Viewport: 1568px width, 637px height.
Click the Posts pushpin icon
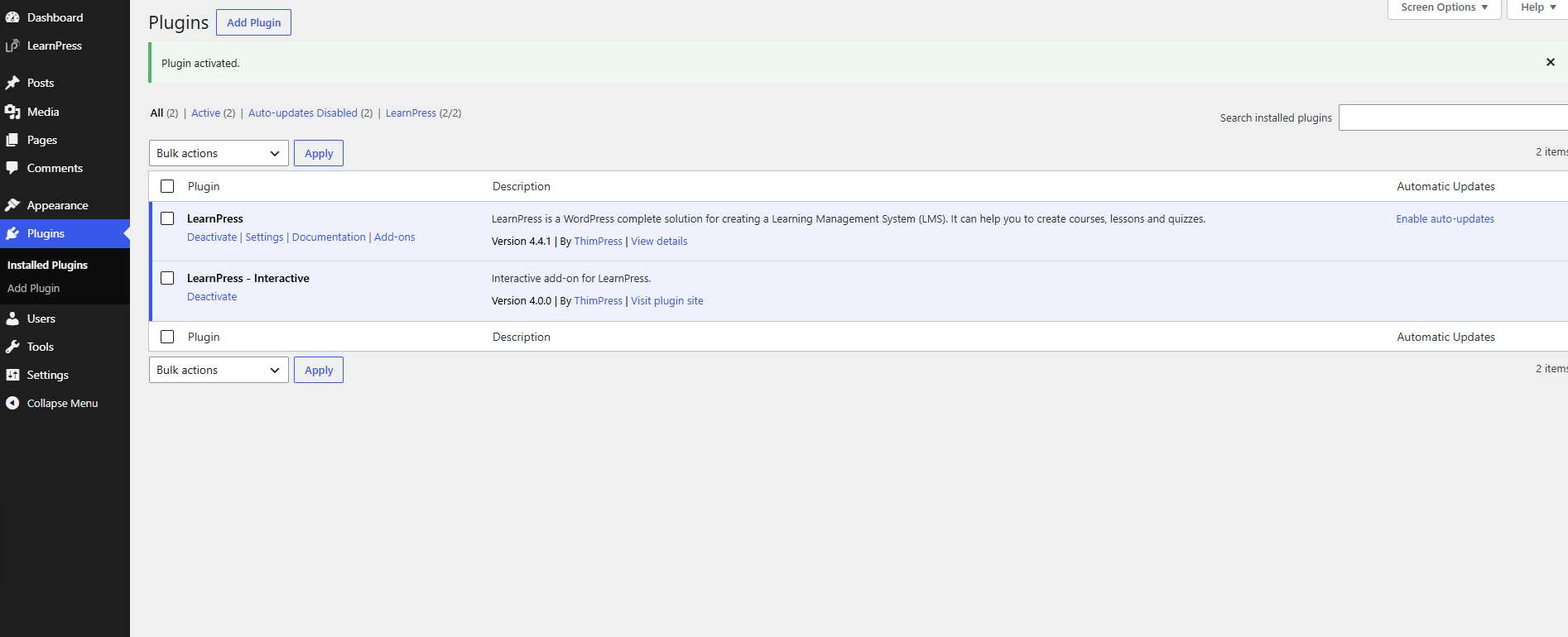(12, 83)
